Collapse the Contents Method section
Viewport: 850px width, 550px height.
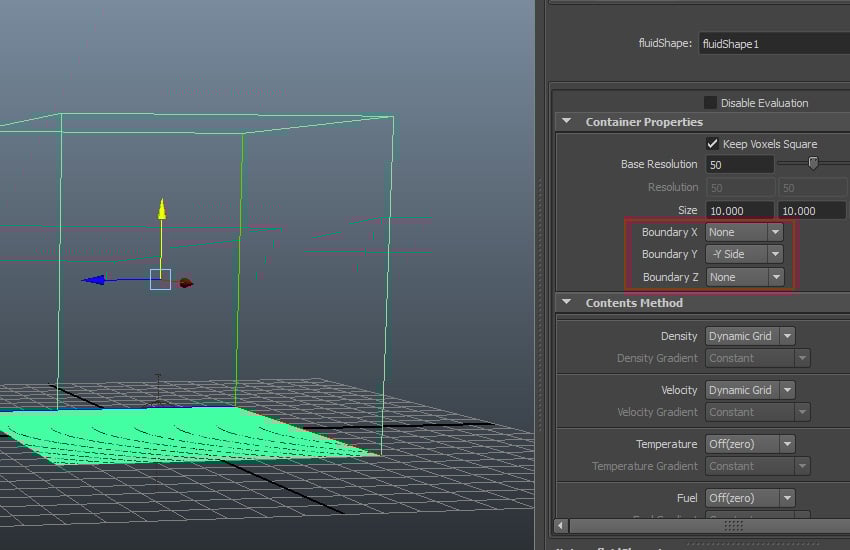tap(566, 303)
